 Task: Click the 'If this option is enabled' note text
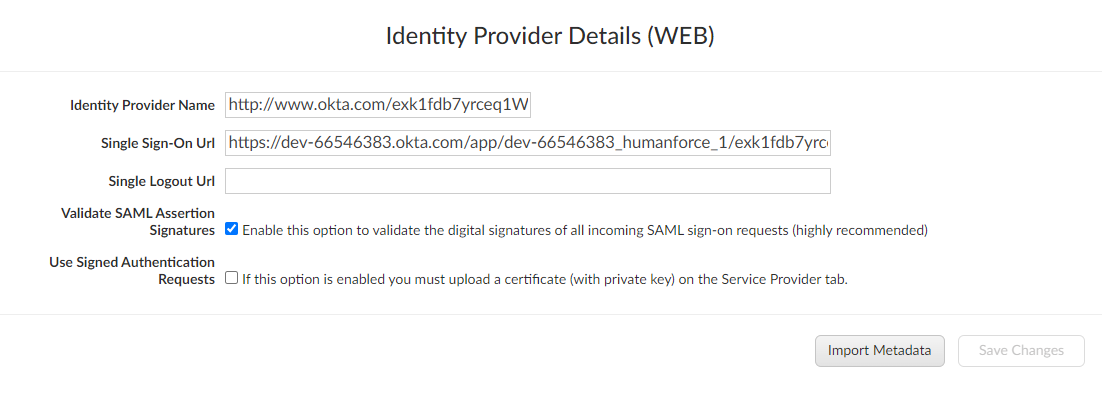[545, 280]
